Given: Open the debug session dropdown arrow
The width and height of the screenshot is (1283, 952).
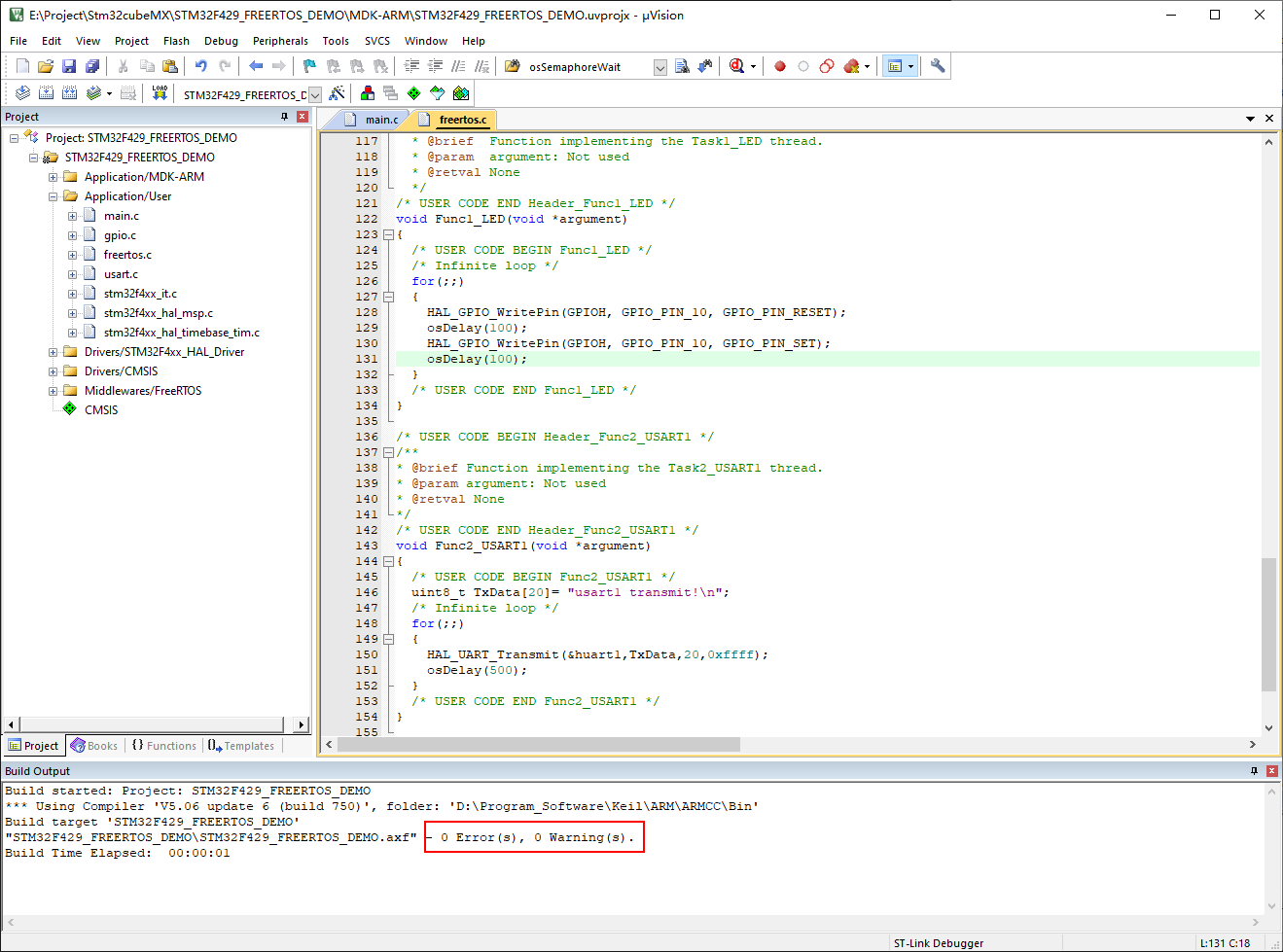Looking at the screenshot, I should point(753,66).
